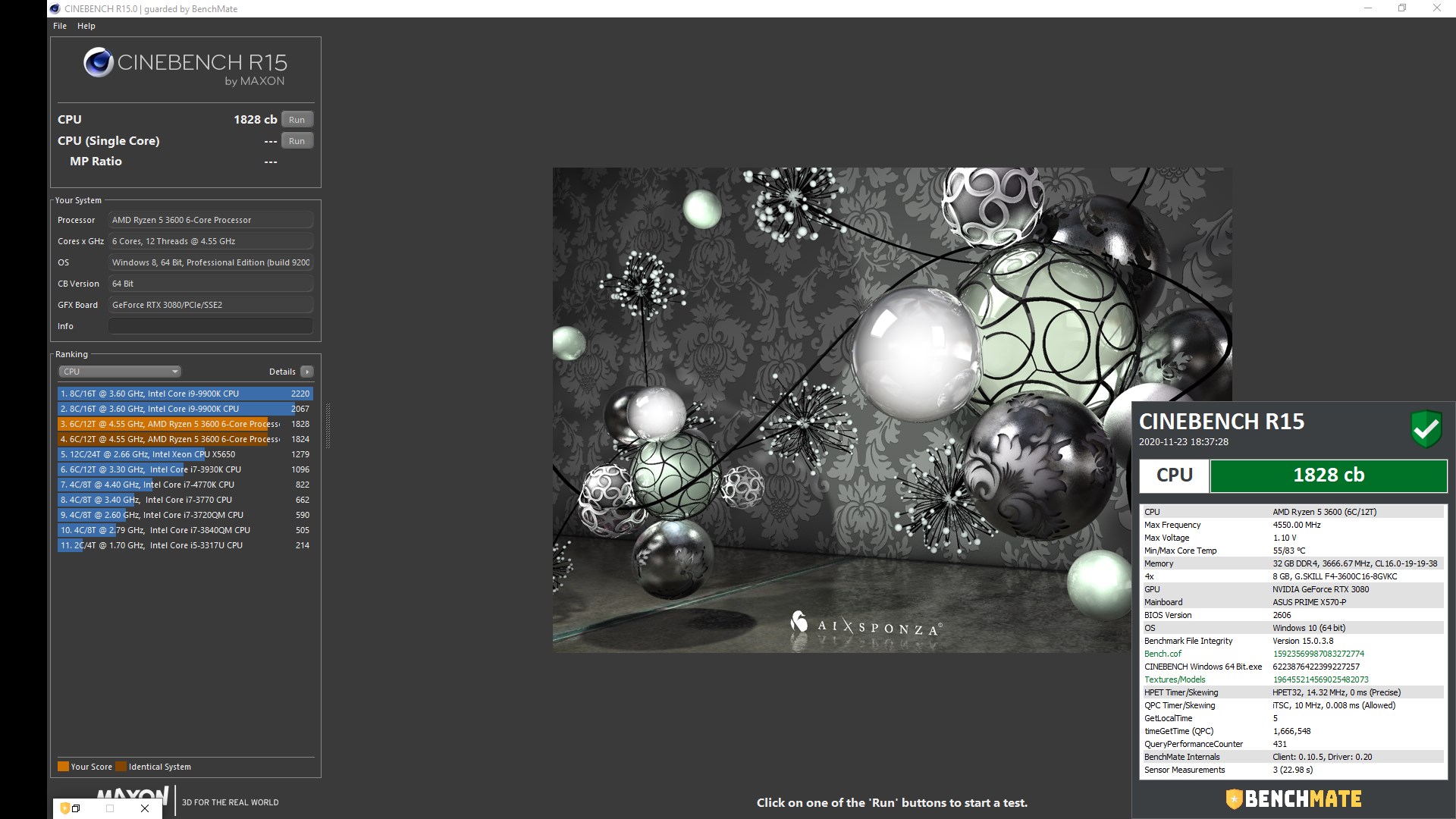Click the Max Frequency 4550.00 MHz value
Screen dimensions: 1456x819
coord(1297,525)
